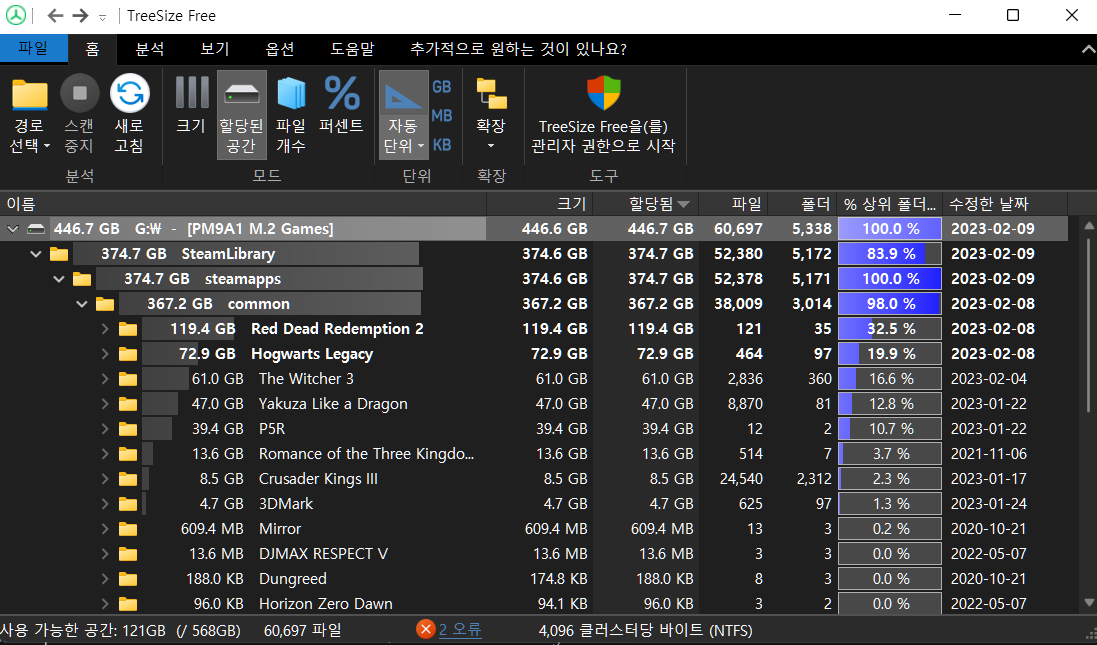This screenshot has width=1097, height=645.
Task: Sort by the Name (이름) column header
Action: 243,204
